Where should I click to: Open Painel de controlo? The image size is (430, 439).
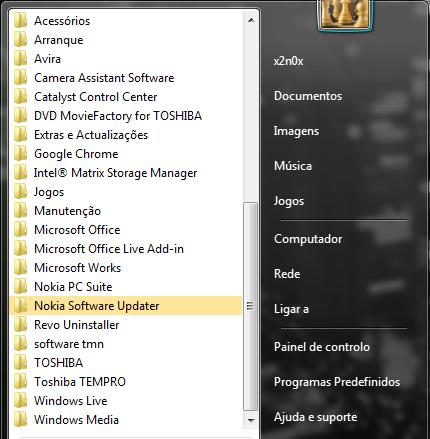322,347
